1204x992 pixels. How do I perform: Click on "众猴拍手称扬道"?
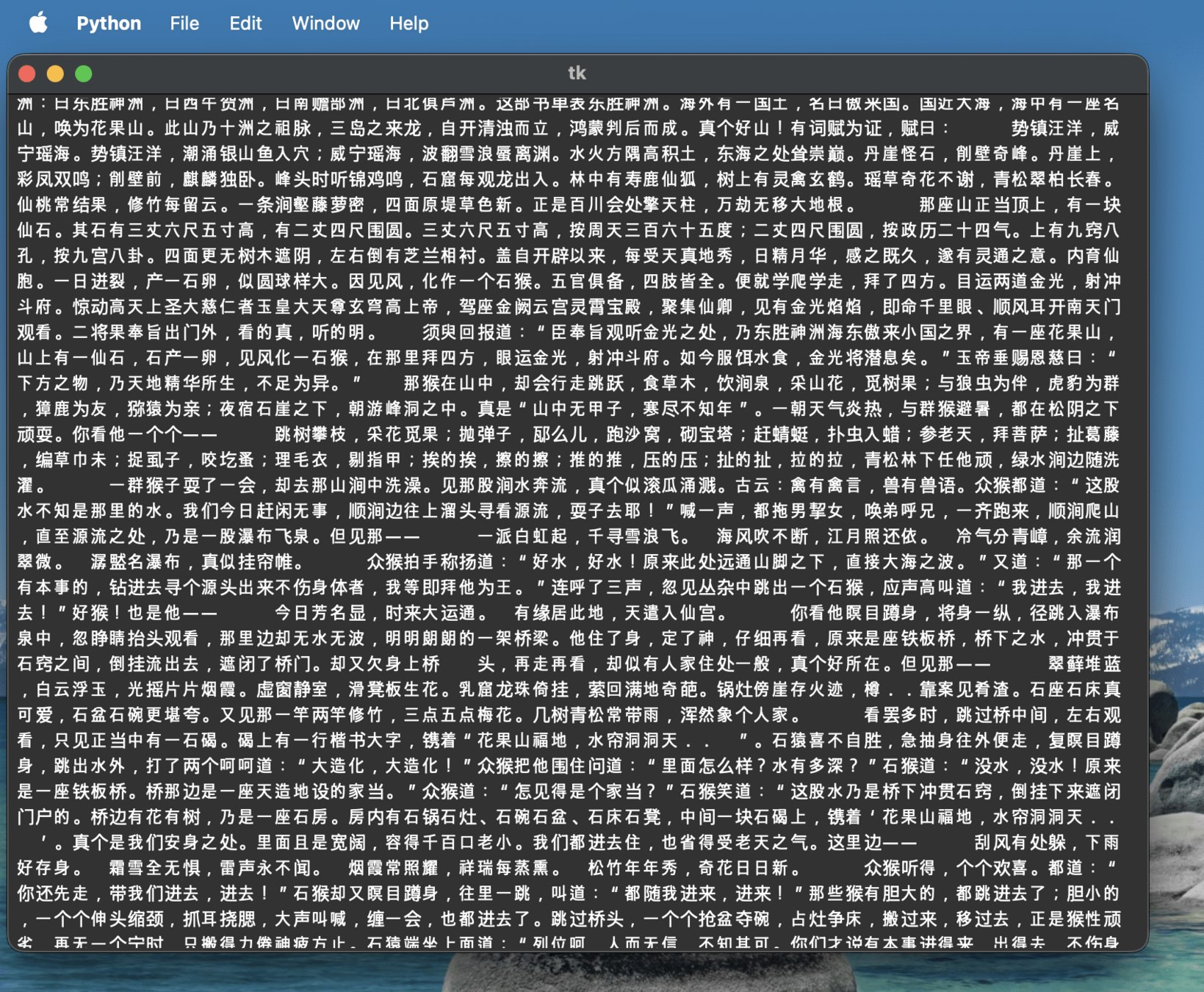click(430, 562)
